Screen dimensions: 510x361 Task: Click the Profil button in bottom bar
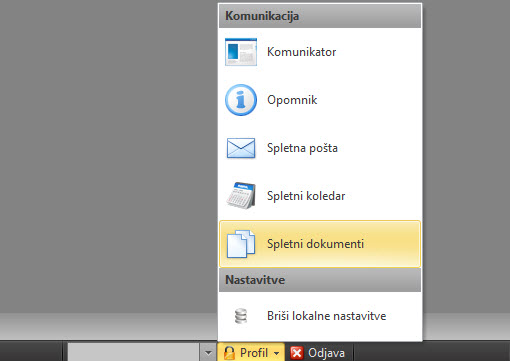[251, 353]
